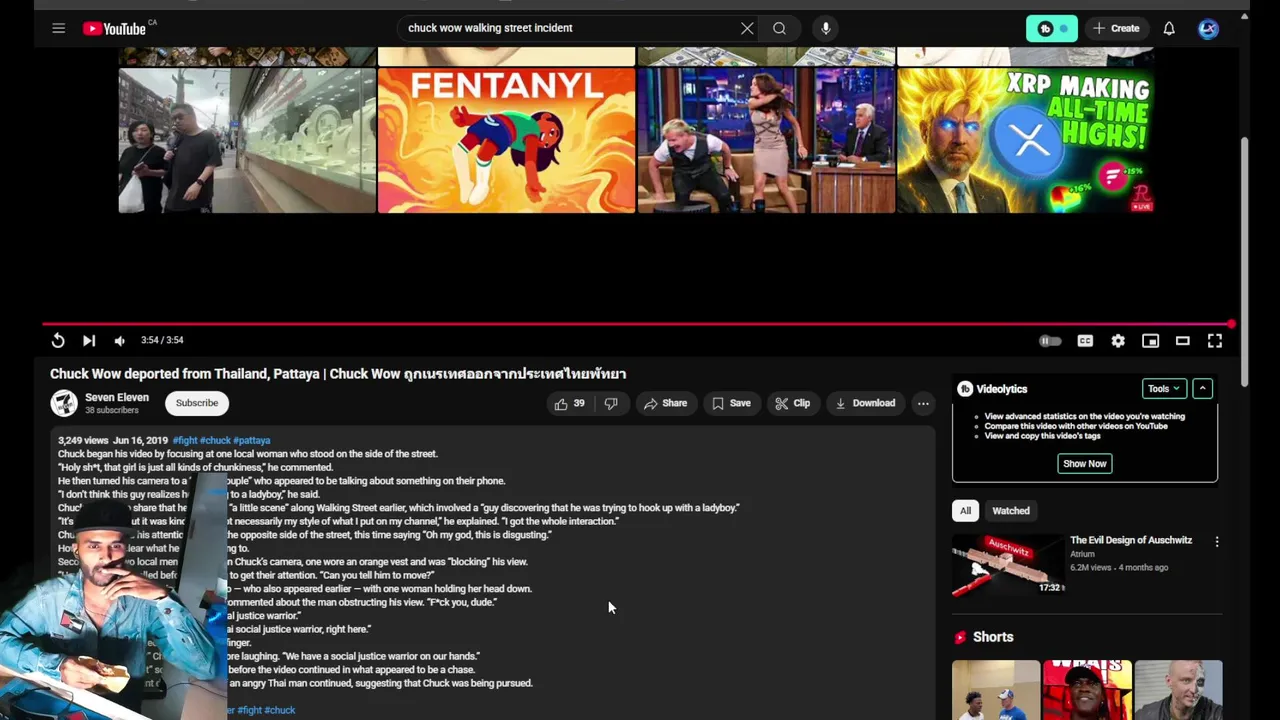Open #chuck hashtag in description header
1280x720 pixels.
[x=216, y=440]
